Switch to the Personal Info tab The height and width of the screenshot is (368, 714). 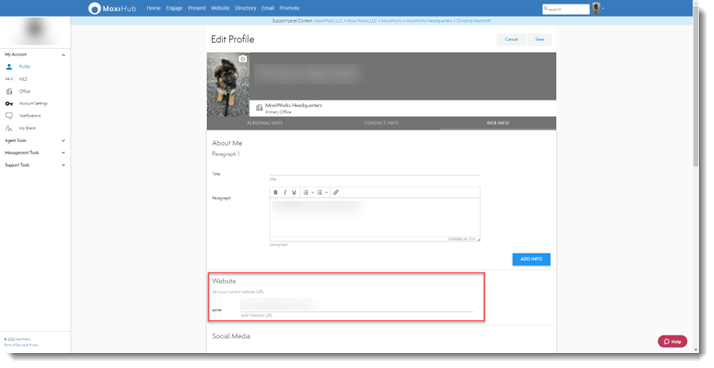[265, 123]
